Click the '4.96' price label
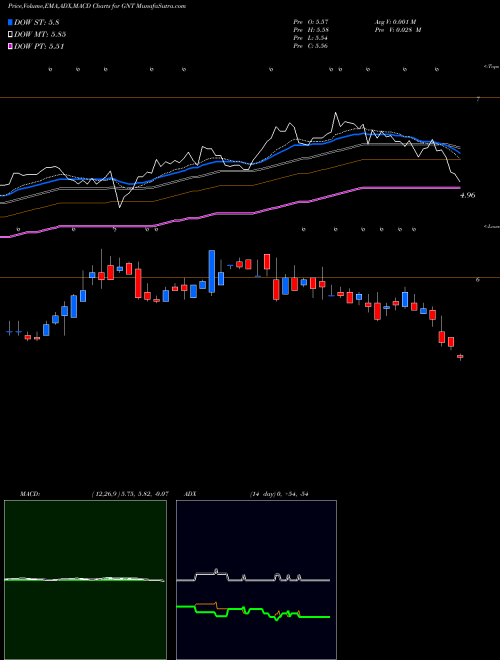This screenshot has width=500, height=660. pos(468,195)
